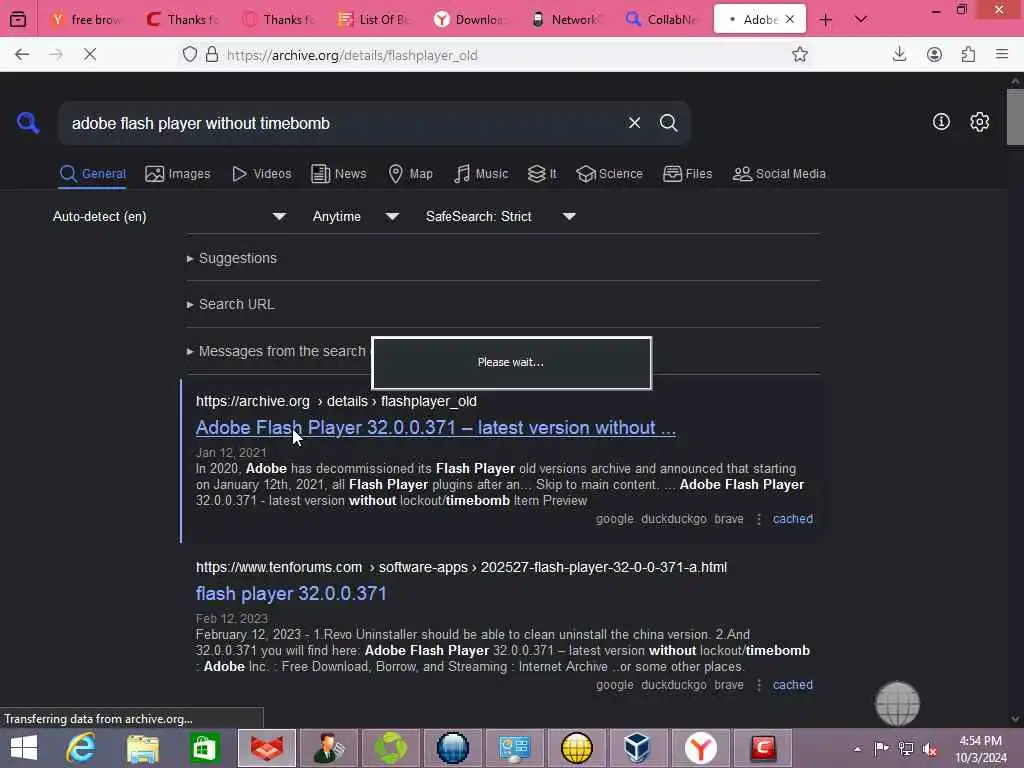Select the Map search category
Screen dimensions: 1024x768
[x=410, y=174]
